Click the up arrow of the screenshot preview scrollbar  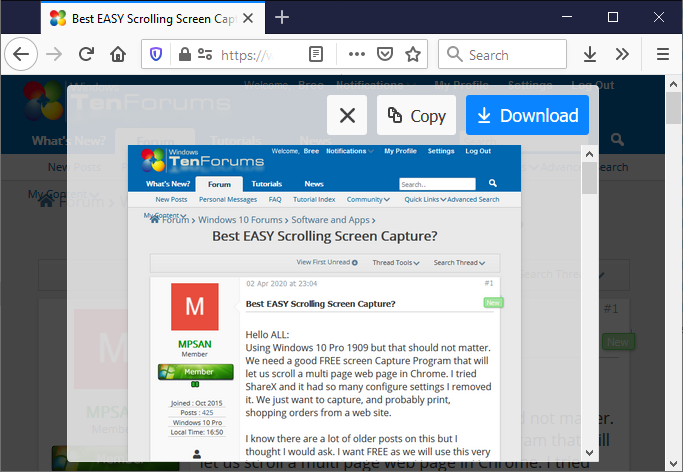[589, 154]
